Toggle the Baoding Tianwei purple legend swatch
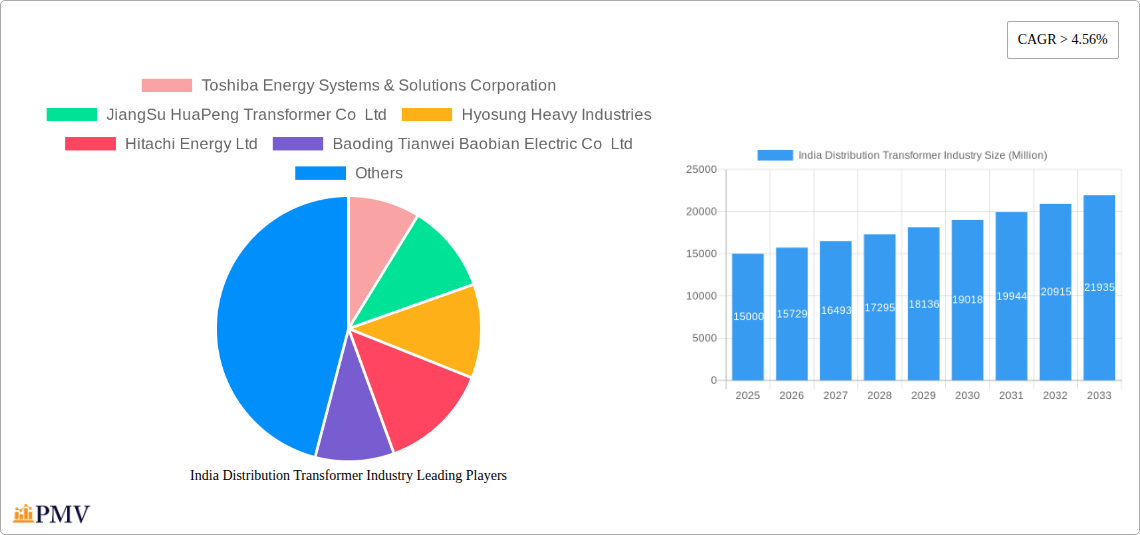 (x=298, y=144)
